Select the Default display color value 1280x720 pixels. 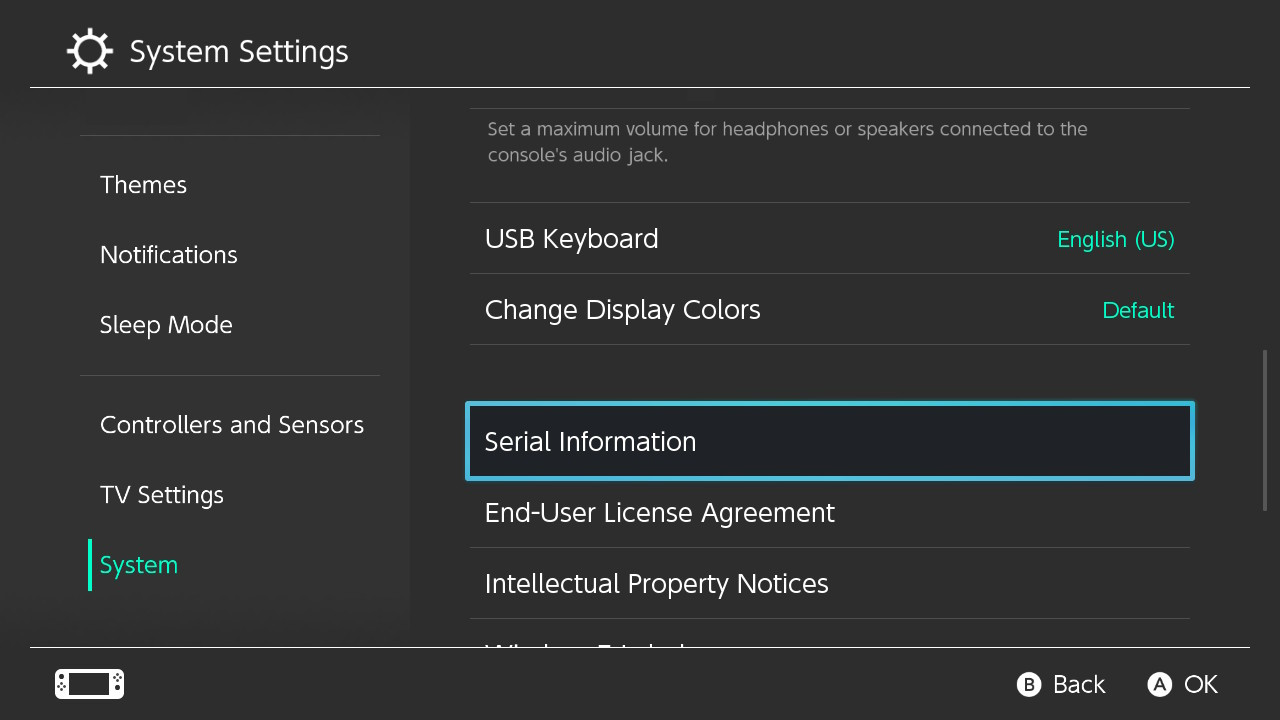pos(1138,310)
